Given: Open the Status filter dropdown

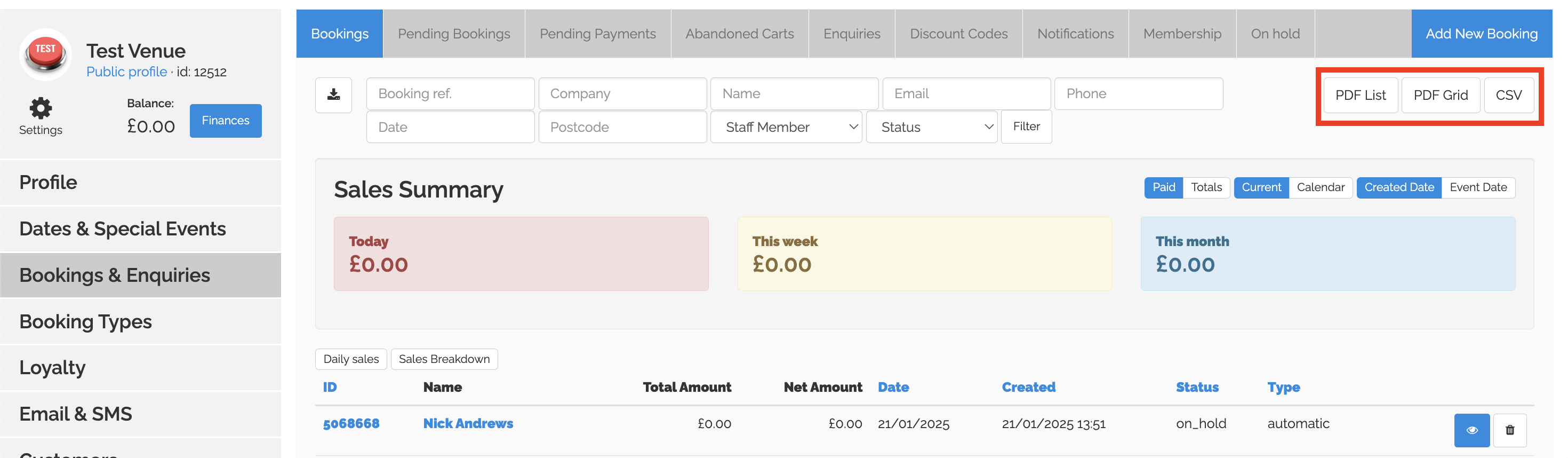Looking at the screenshot, I should [931, 127].
